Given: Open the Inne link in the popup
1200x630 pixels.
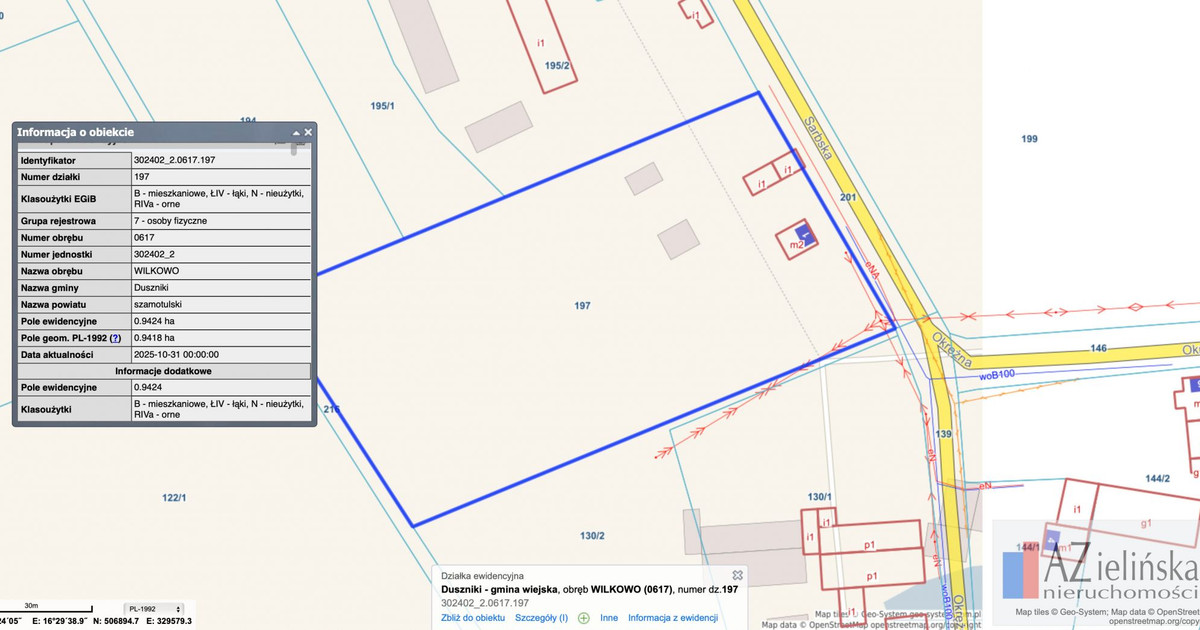Looking at the screenshot, I should click(609, 618).
